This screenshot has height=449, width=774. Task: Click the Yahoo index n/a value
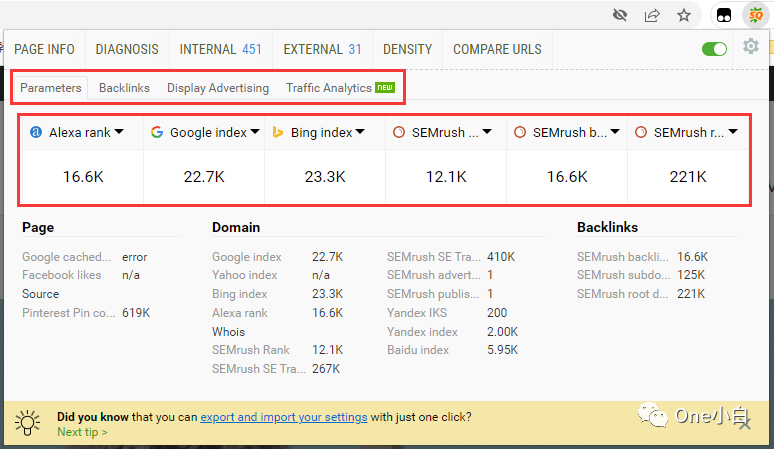(321, 275)
